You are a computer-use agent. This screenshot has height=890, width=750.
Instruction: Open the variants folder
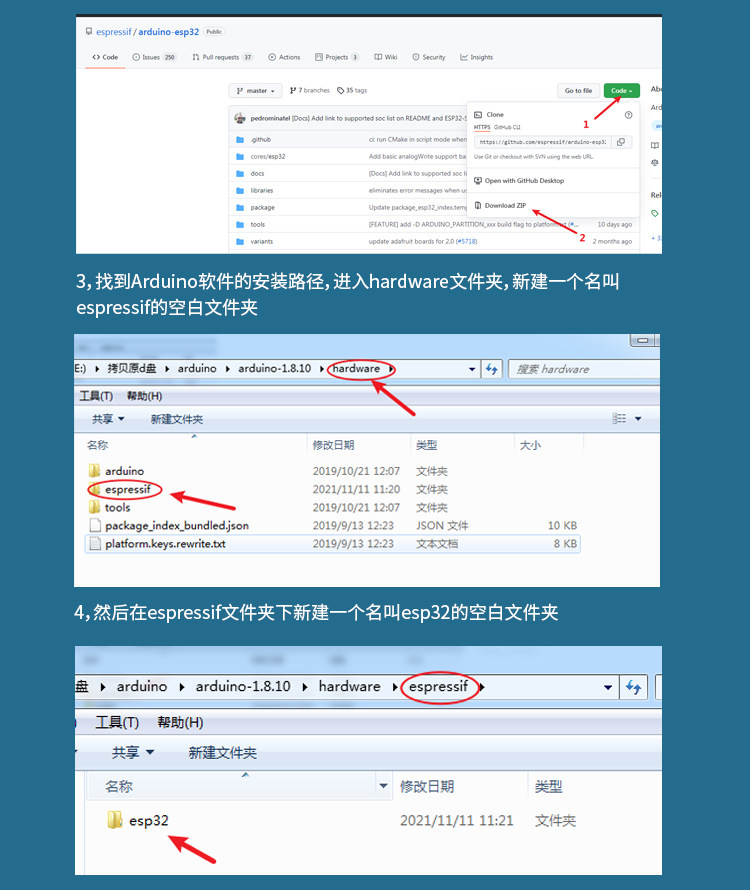pyautogui.click(x=262, y=242)
